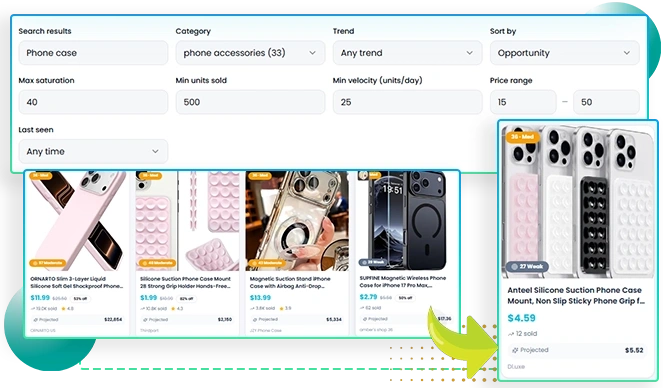Open the JZY Phone Case seller name
Screen dimensions: 663x388
point(266,331)
